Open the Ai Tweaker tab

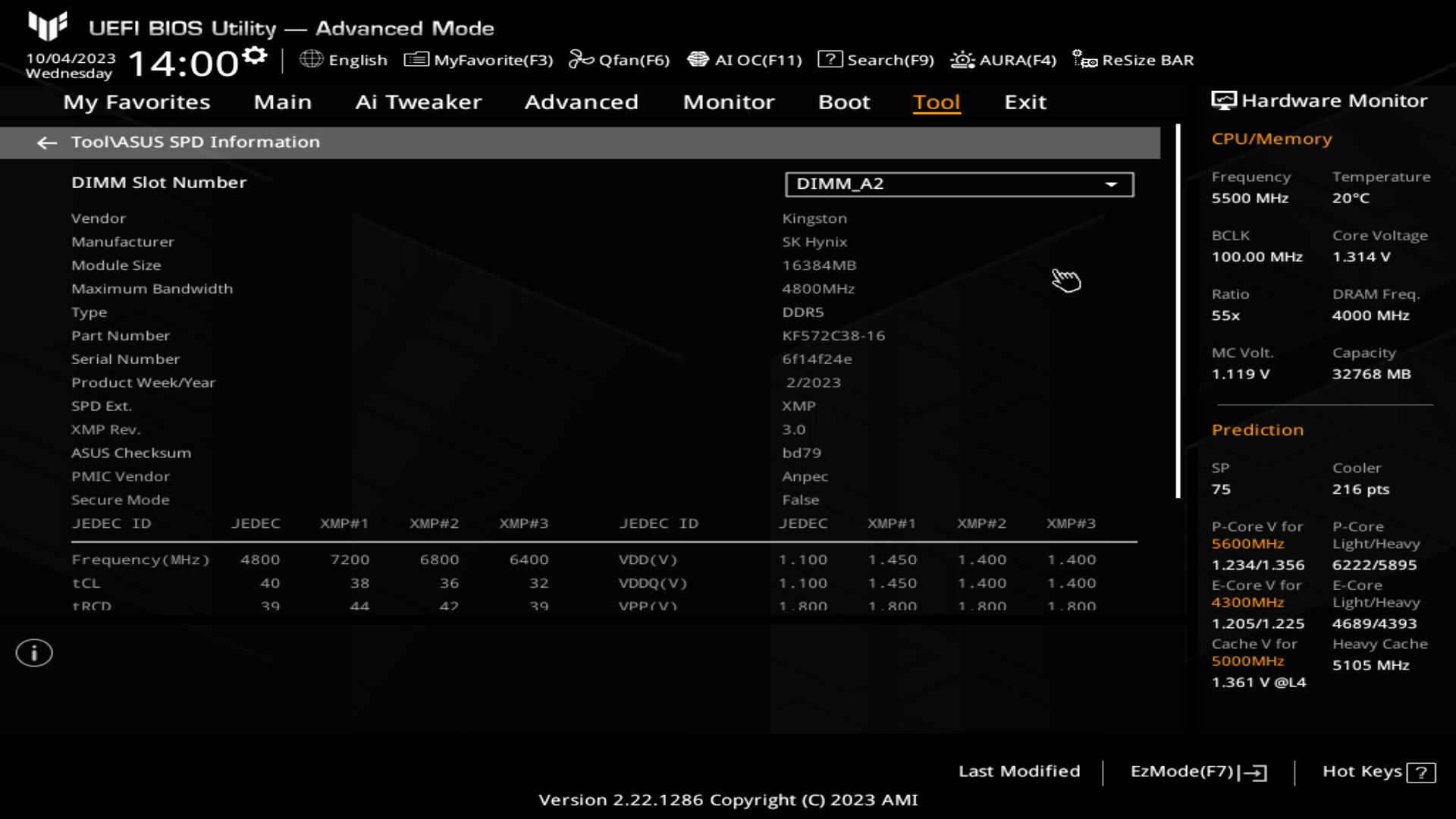click(419, 102)
